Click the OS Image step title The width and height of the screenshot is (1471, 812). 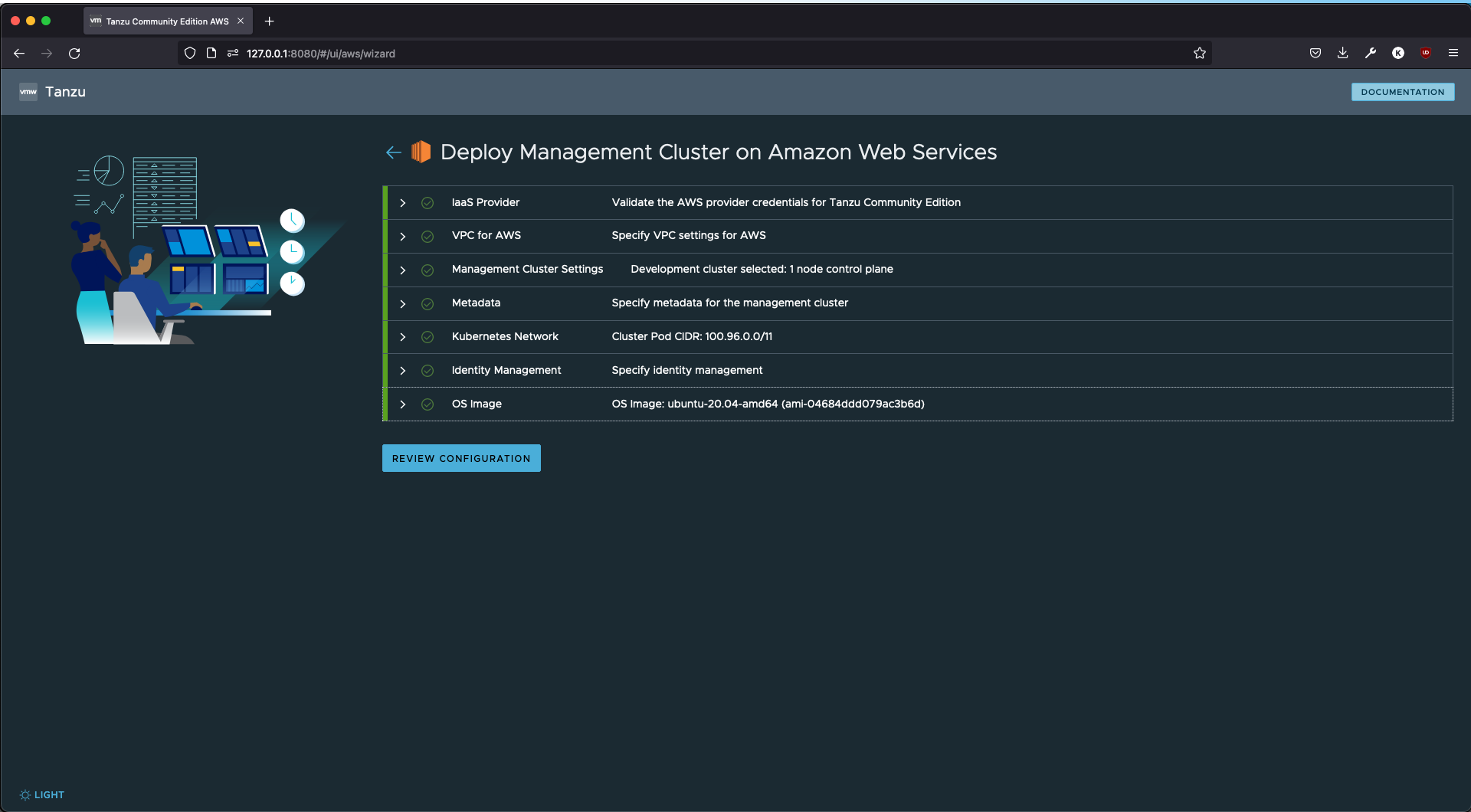pos(477,404)
